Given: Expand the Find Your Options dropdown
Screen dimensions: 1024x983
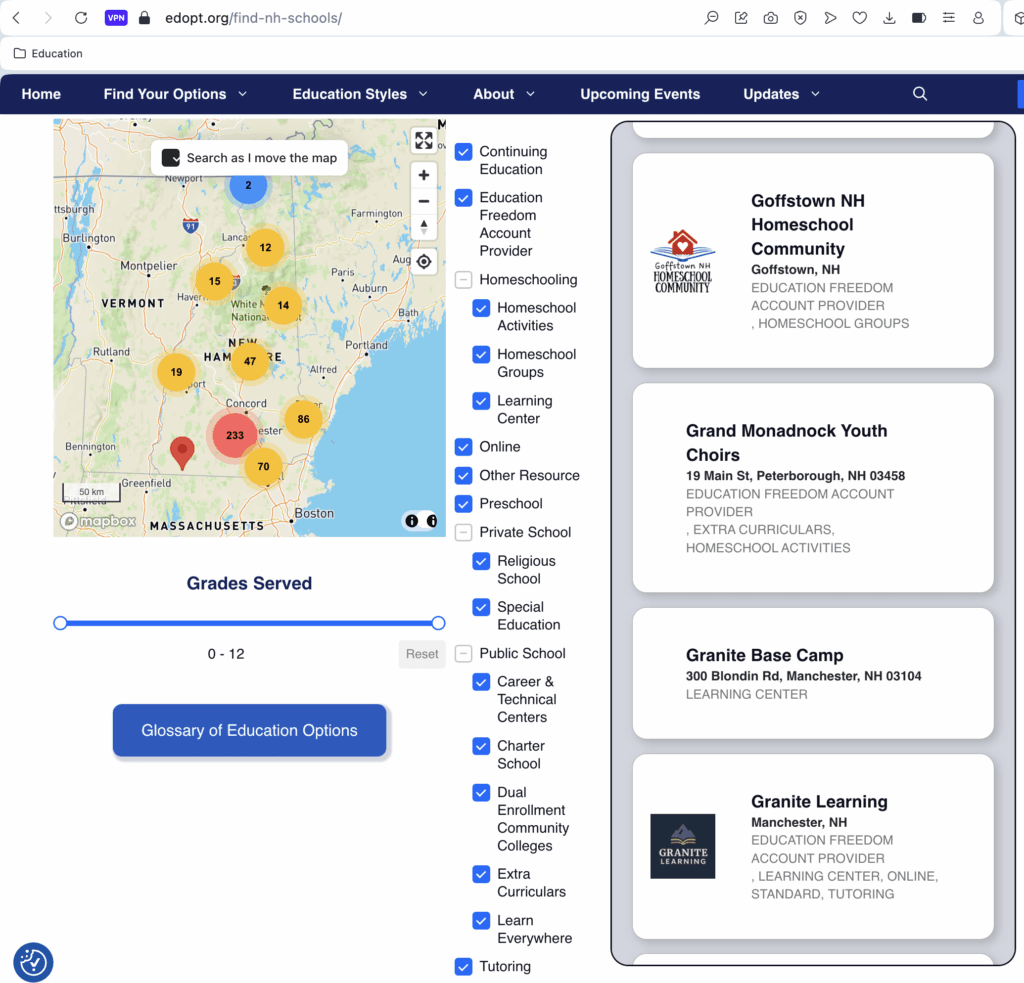Looking at the screenshot, I should click(242, 94).
